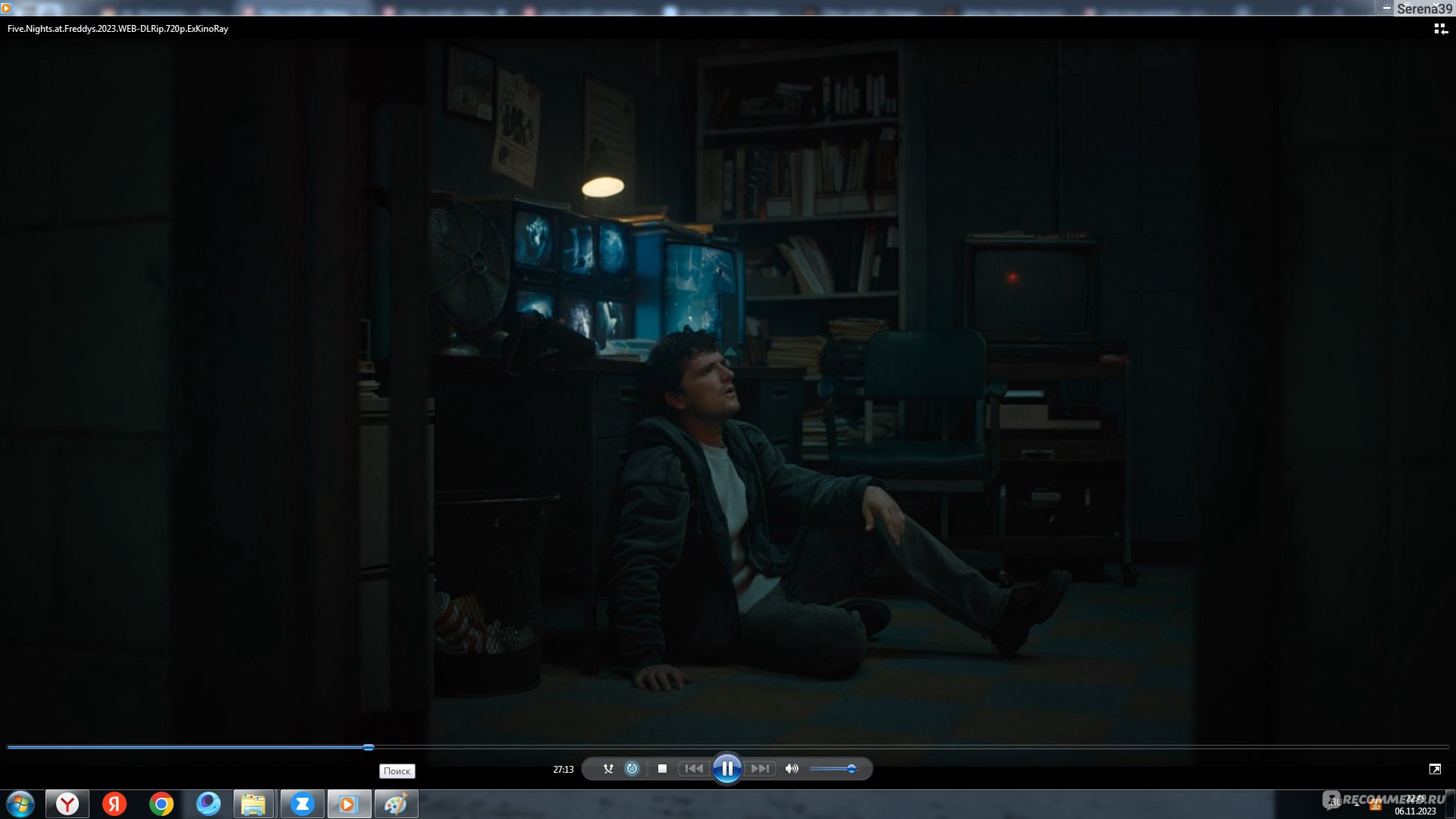Skip to the previous track

pyautogui.click(x=694, y=769)
